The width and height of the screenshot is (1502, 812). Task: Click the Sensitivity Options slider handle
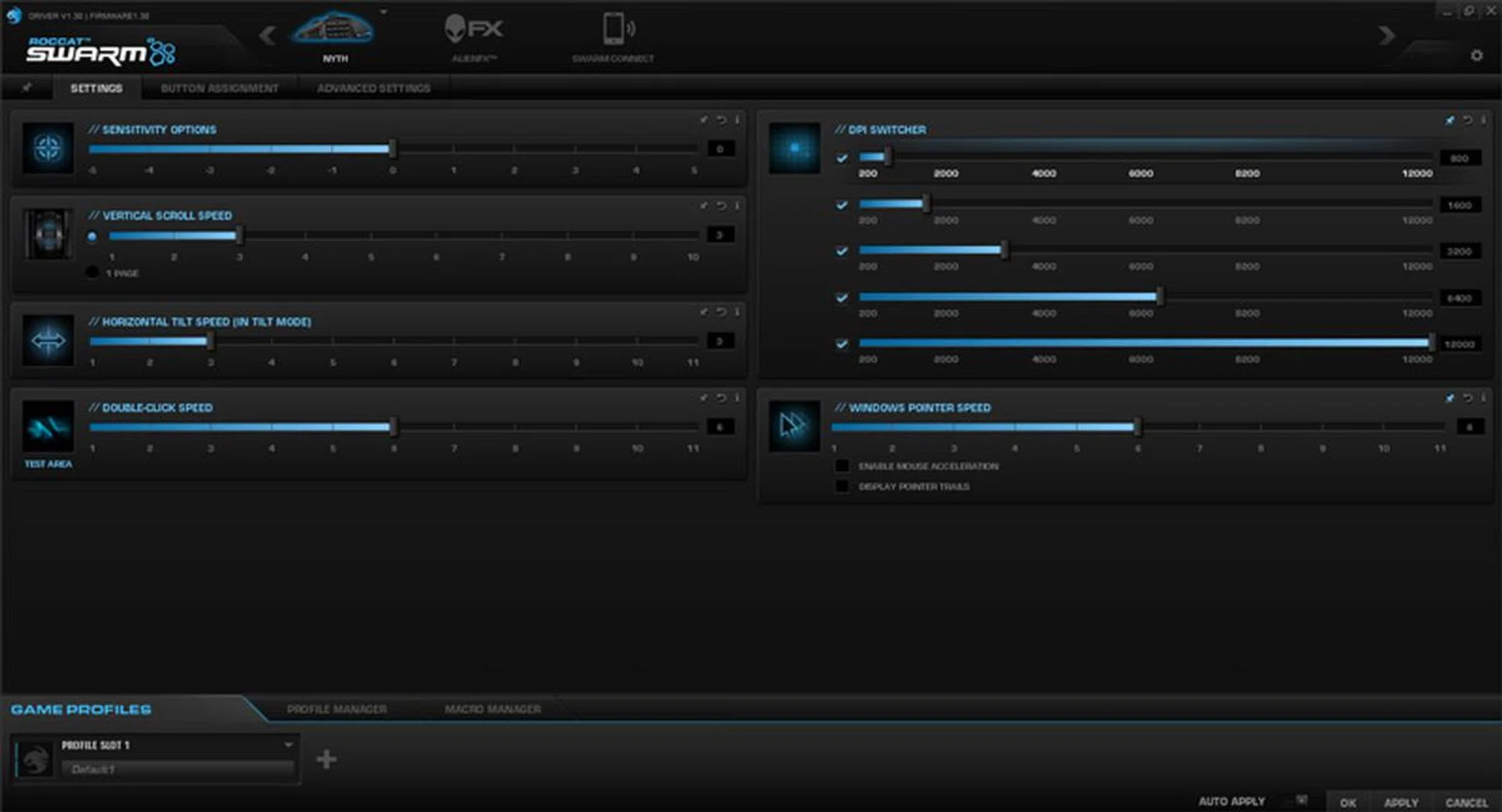pyautogui.click(x=392, y=149)
